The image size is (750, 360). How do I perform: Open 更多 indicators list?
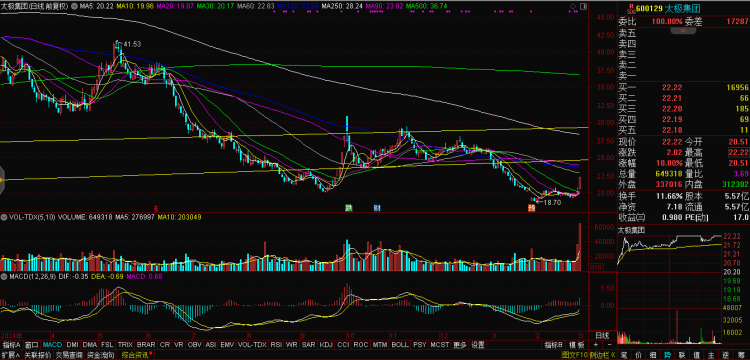pos(460,345)
